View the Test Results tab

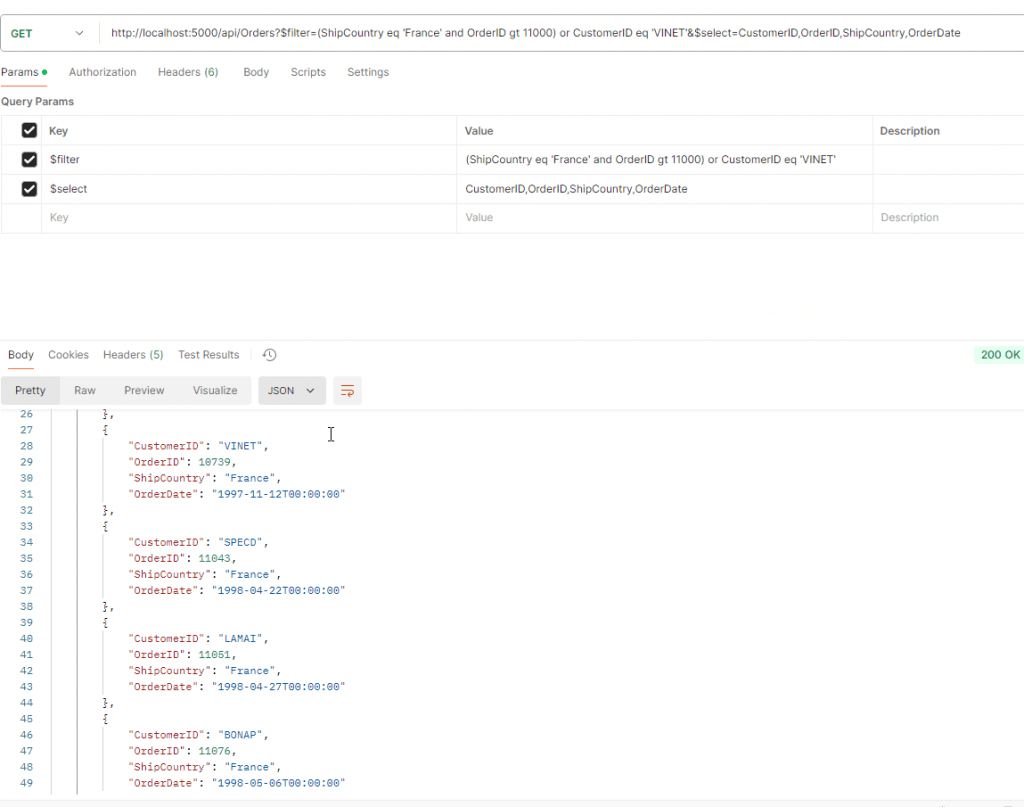click(x=208, y=355)
